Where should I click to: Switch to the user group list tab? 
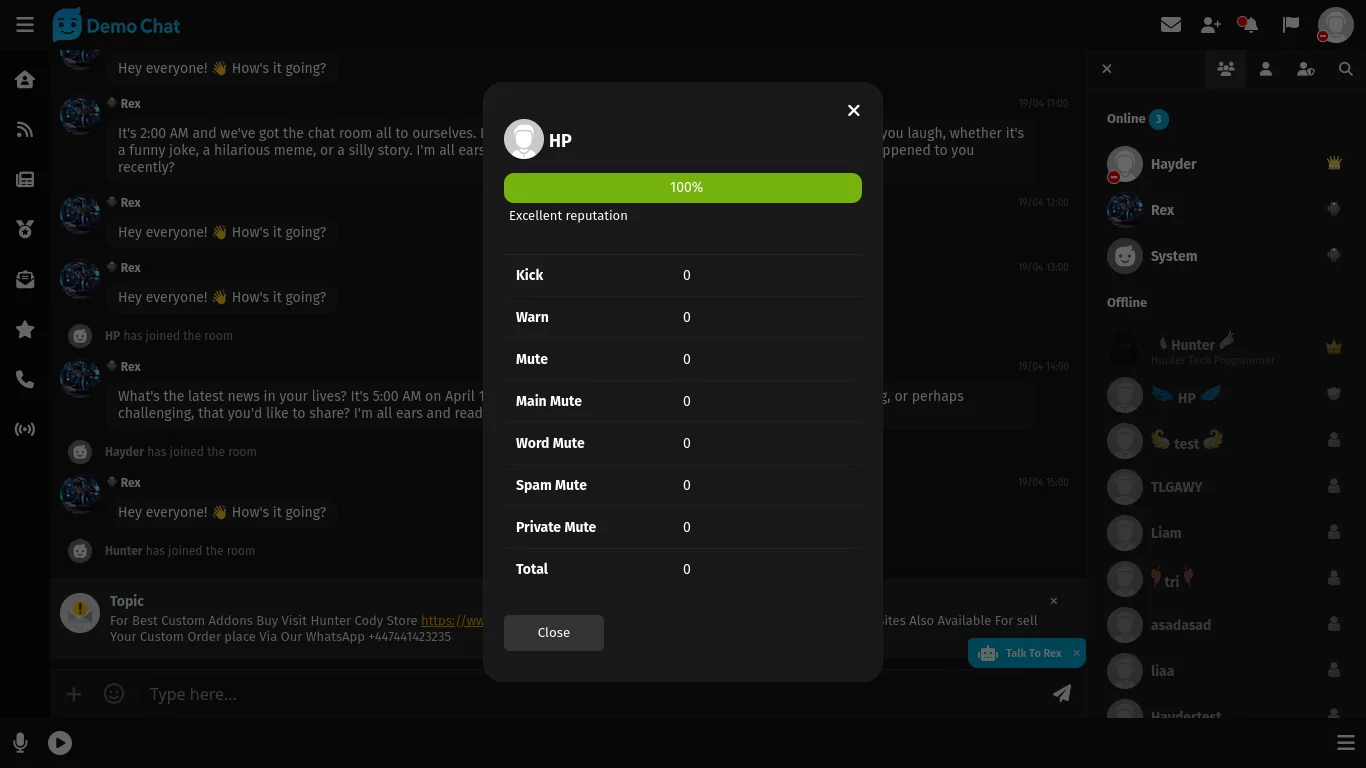pyautogui.click(x=1226, y=69)
